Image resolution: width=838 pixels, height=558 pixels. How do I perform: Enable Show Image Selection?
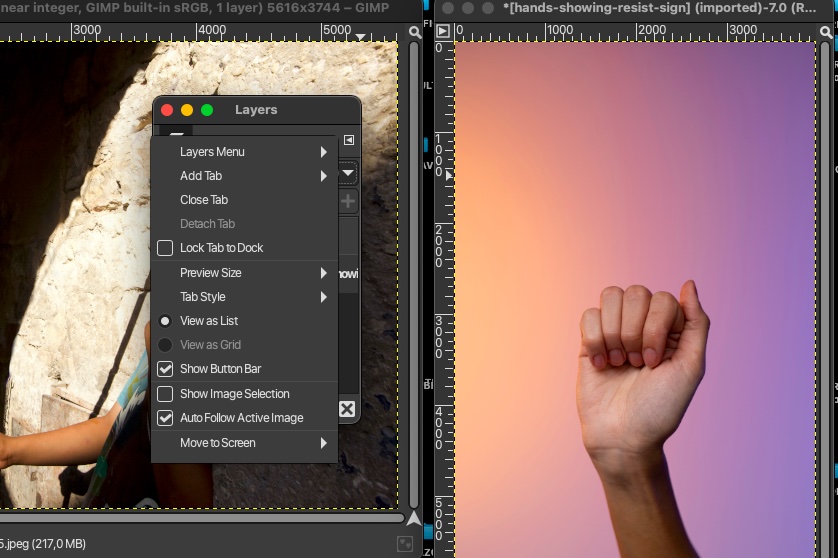coord(165,394)
